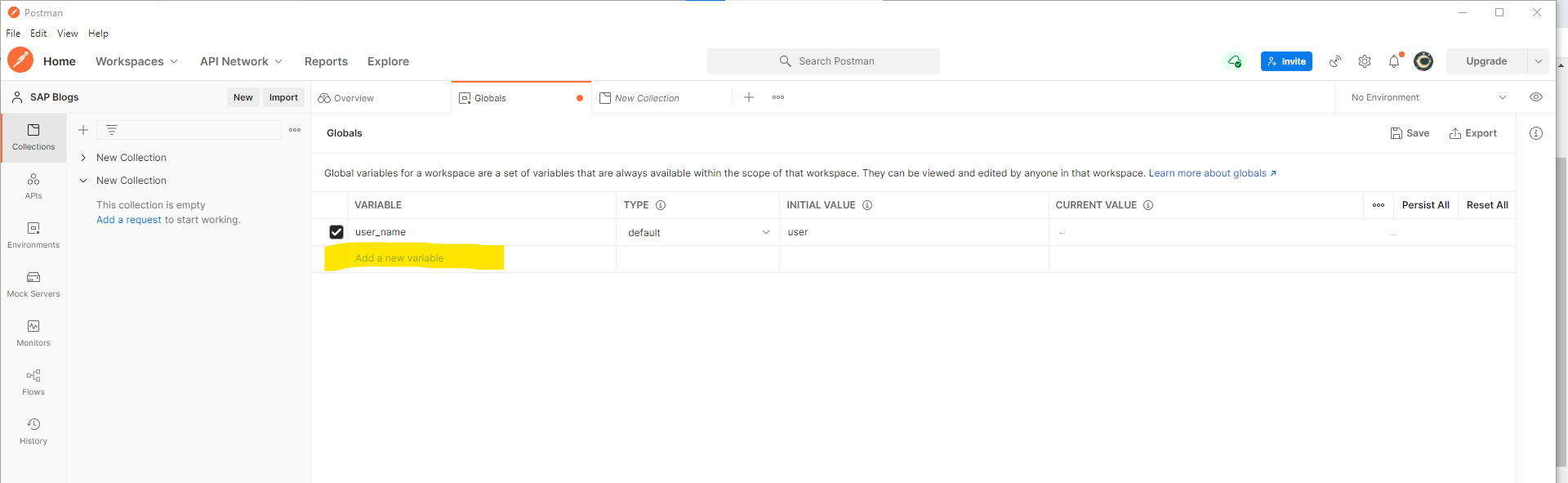Open the History sidebar panel
This screenshot has width=1568, height=483.
(33, 432)
